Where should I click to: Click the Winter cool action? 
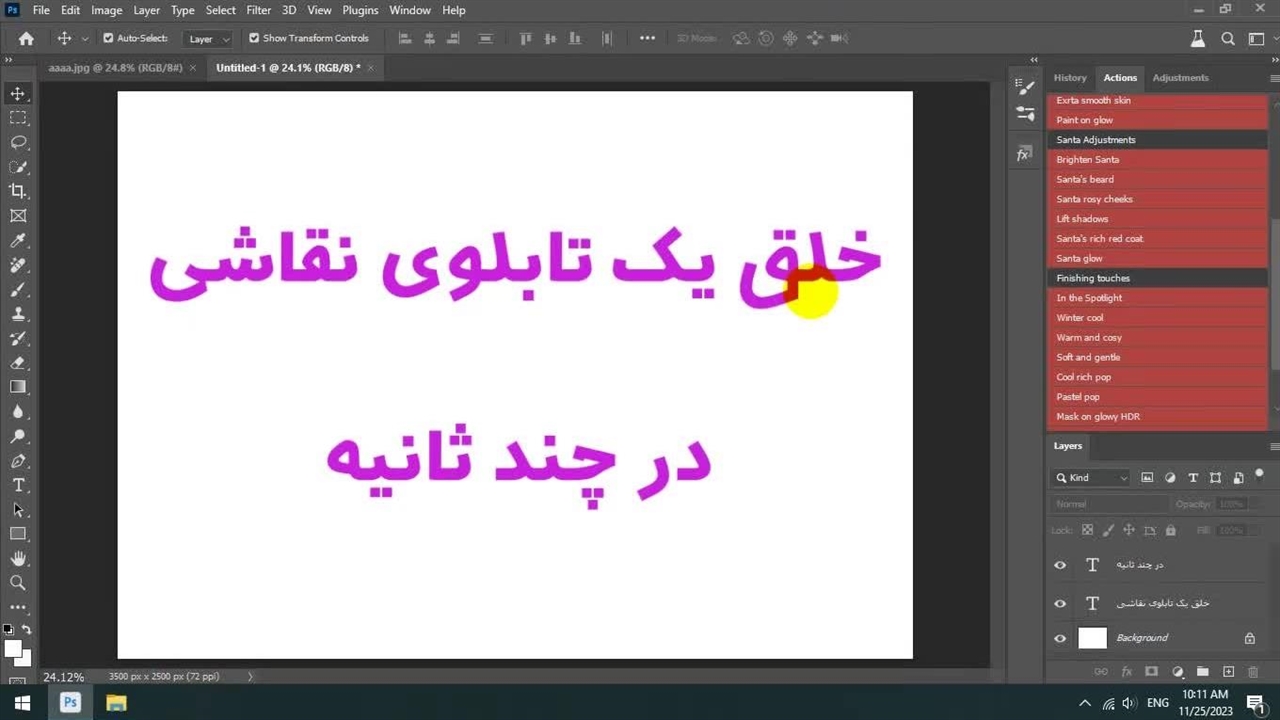pyautogui.click(x=1080, y=318)
